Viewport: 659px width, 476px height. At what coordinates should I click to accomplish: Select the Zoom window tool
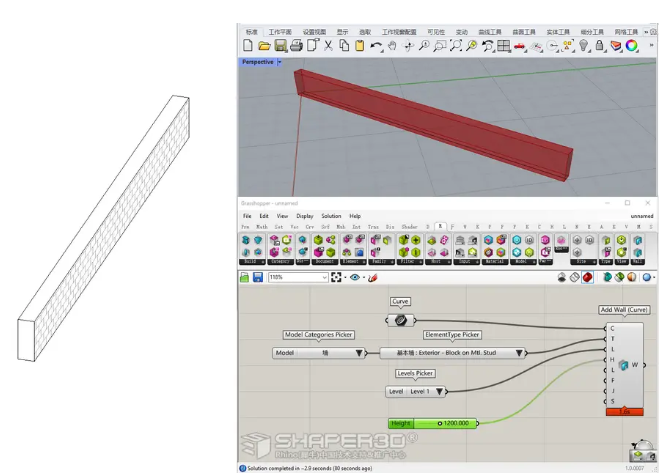[440, 45]
